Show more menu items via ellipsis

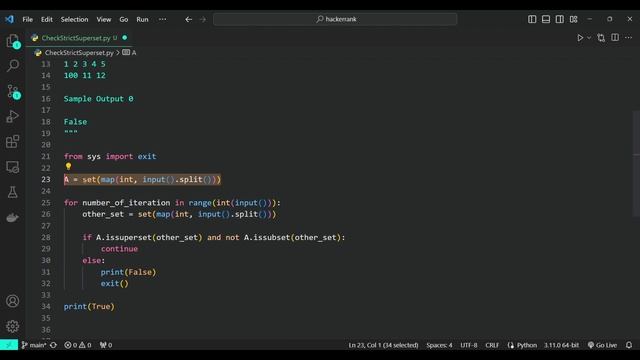(162, 19)
